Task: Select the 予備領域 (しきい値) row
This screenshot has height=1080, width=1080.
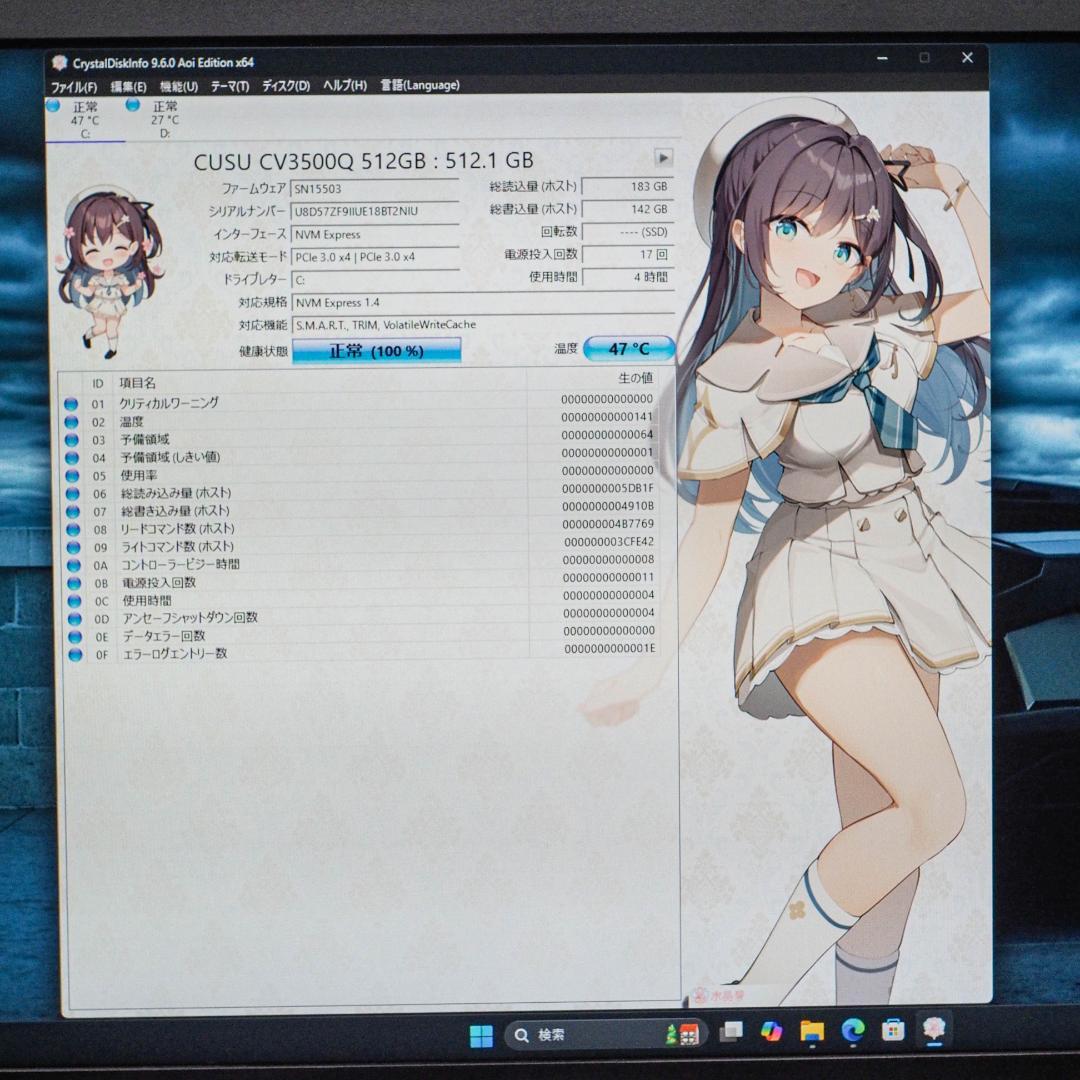Action: click(x=358, y=456)
